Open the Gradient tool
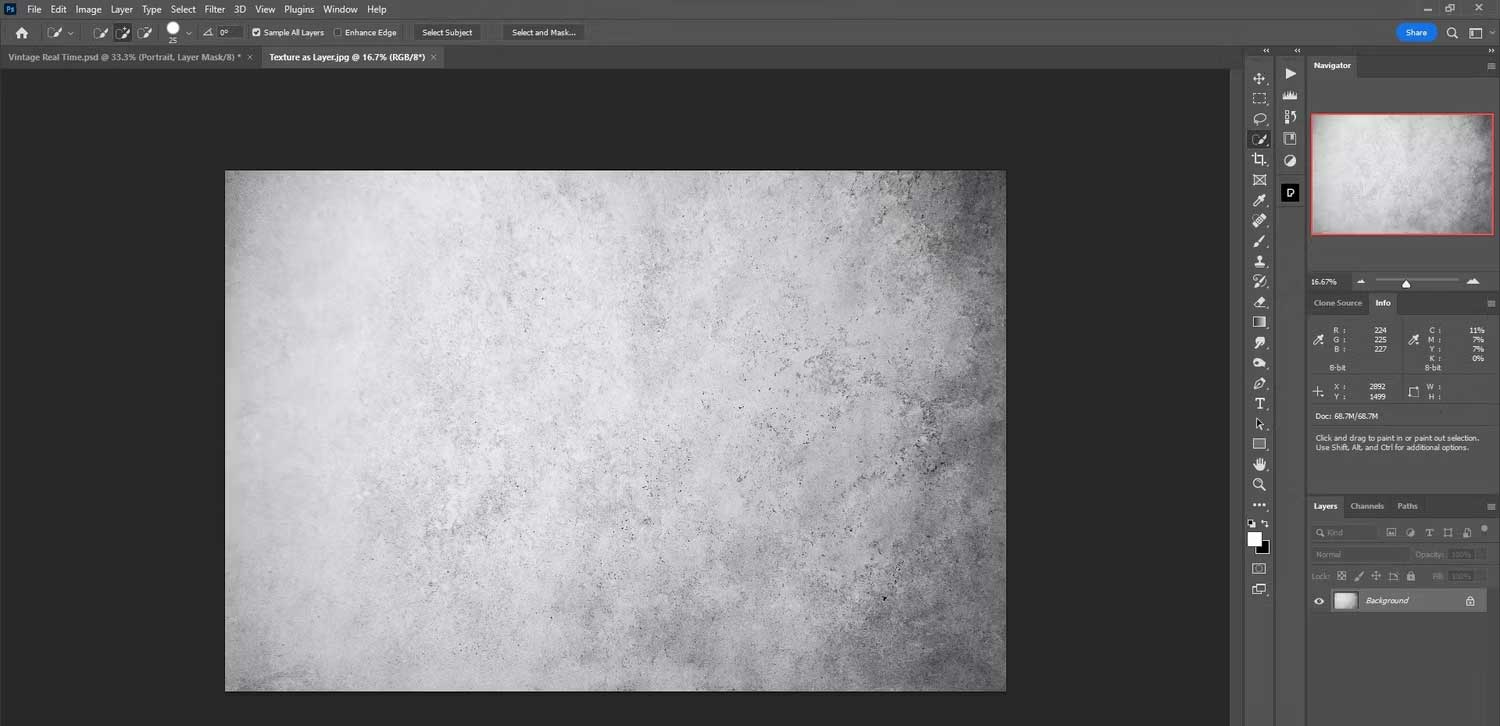 point(1259,321)
